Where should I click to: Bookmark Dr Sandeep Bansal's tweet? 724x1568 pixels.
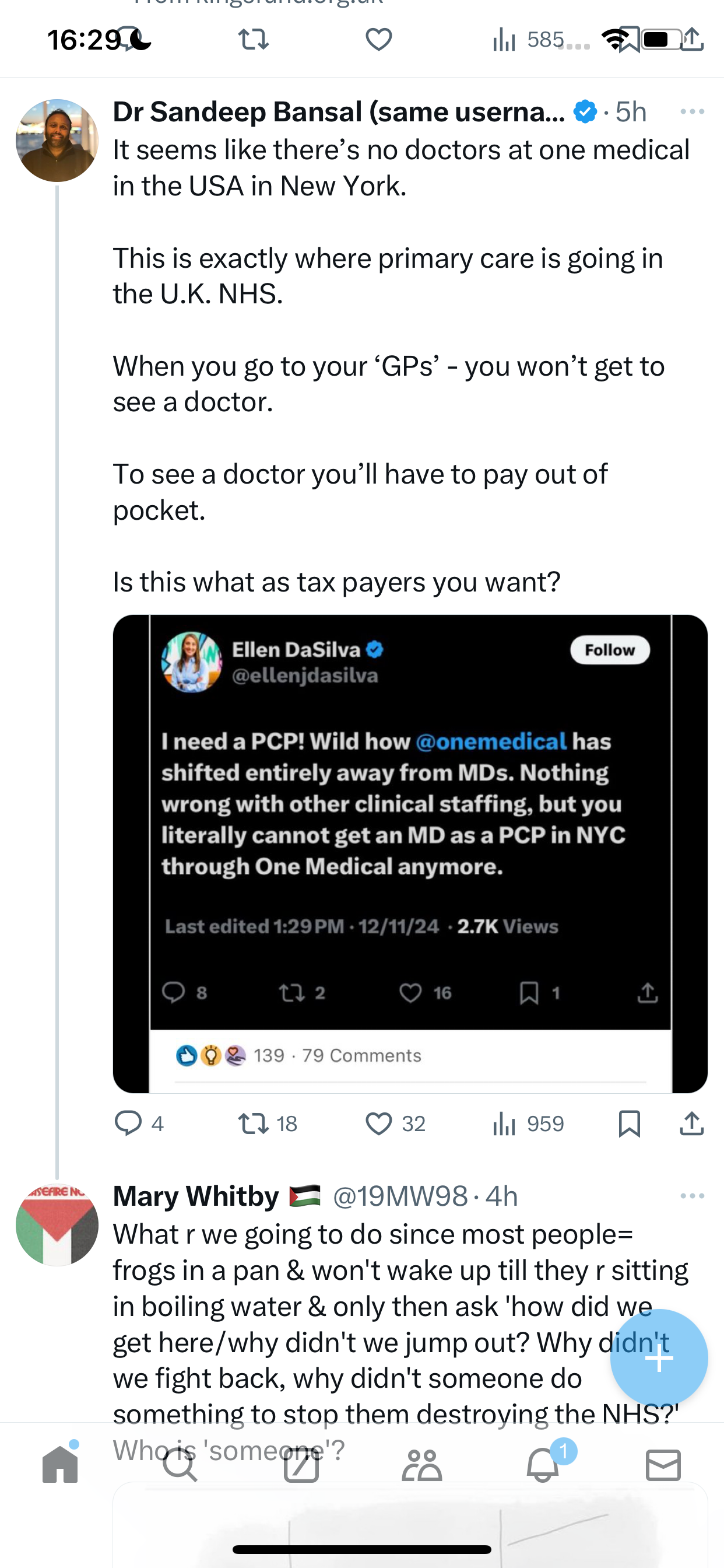pyautogui.click(x=629, y=1123)
